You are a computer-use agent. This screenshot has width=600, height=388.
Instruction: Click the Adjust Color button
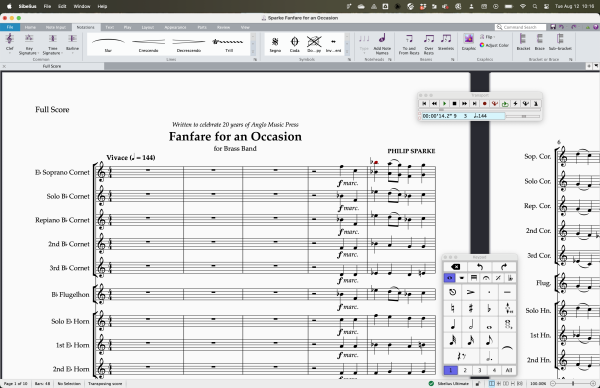(x=494, y=45)
